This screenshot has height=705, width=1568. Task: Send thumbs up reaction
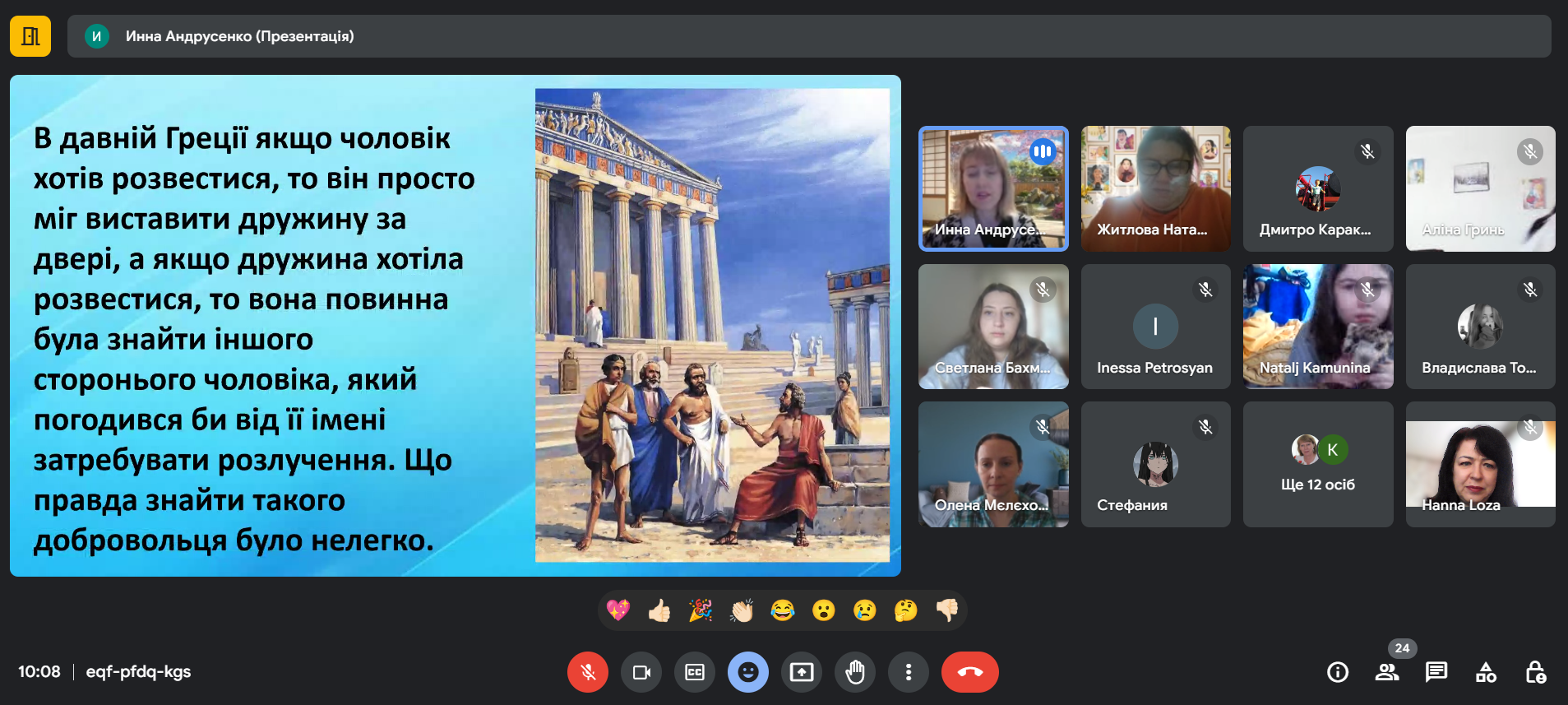[x=659, y=610]
